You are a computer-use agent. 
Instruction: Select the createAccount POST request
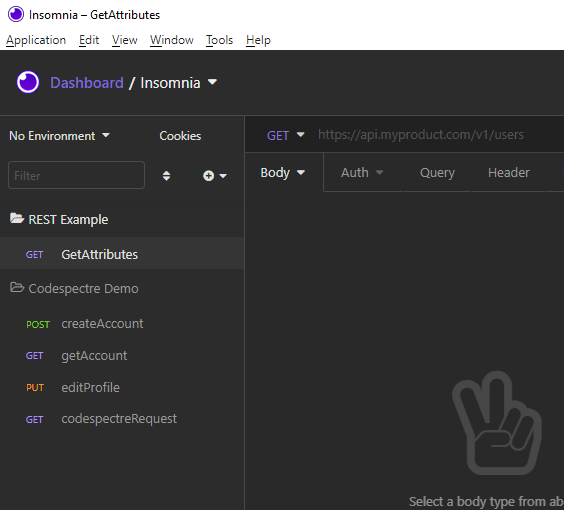(x=122, y=324)
